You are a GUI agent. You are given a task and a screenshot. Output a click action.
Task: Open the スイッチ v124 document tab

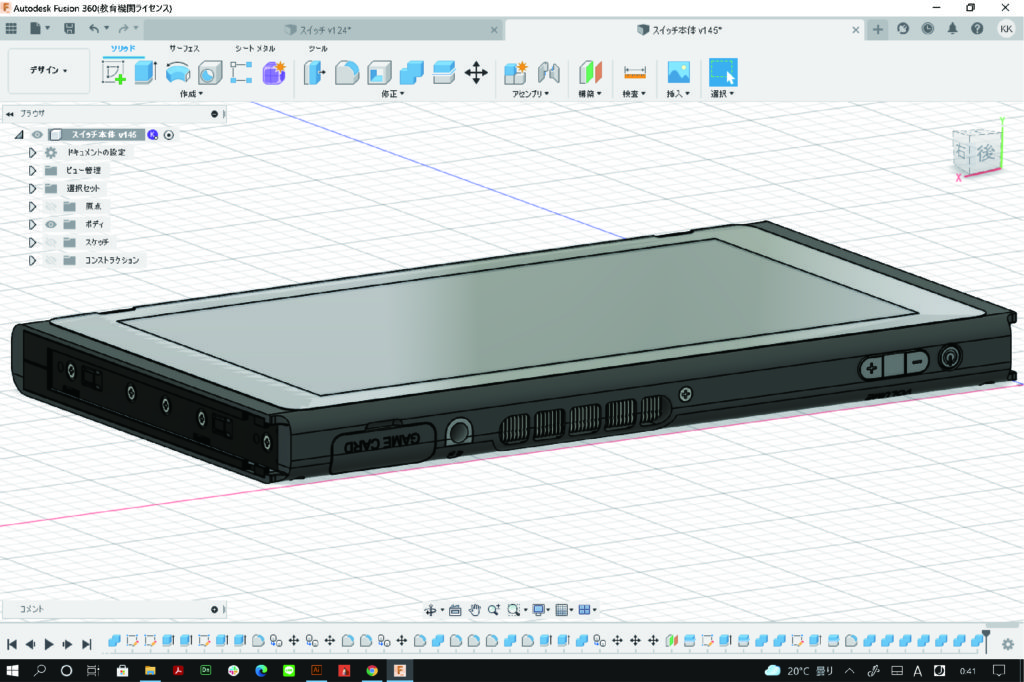point(324,30)
